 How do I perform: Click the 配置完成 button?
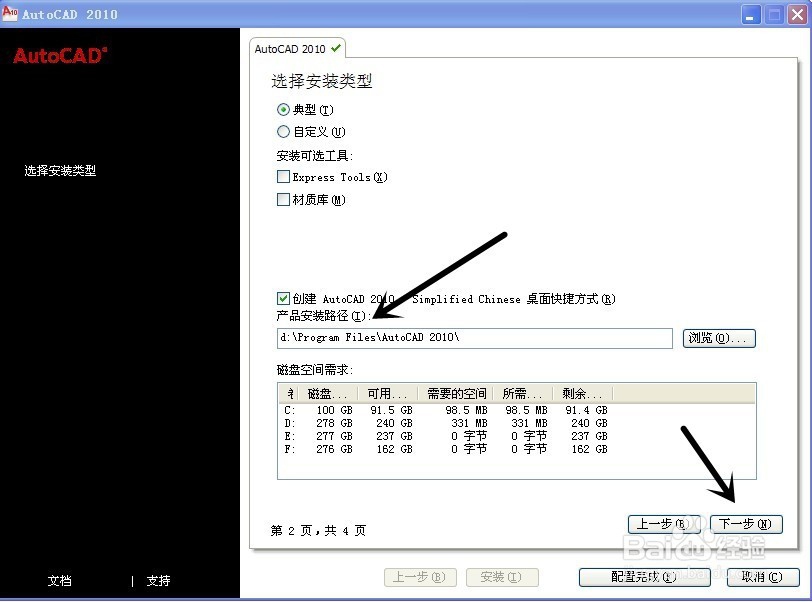click(x=644, y=577)
